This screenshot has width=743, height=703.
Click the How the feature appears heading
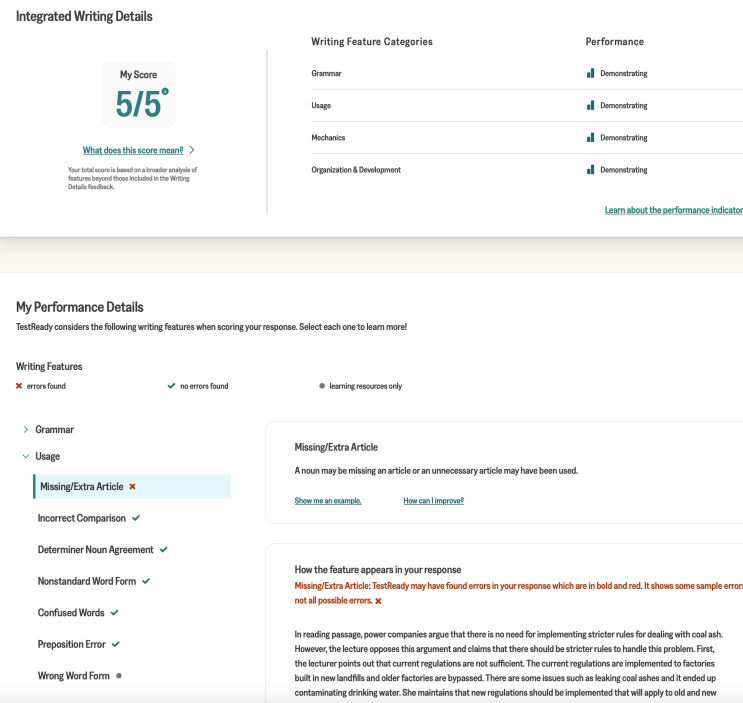[378, 570]
